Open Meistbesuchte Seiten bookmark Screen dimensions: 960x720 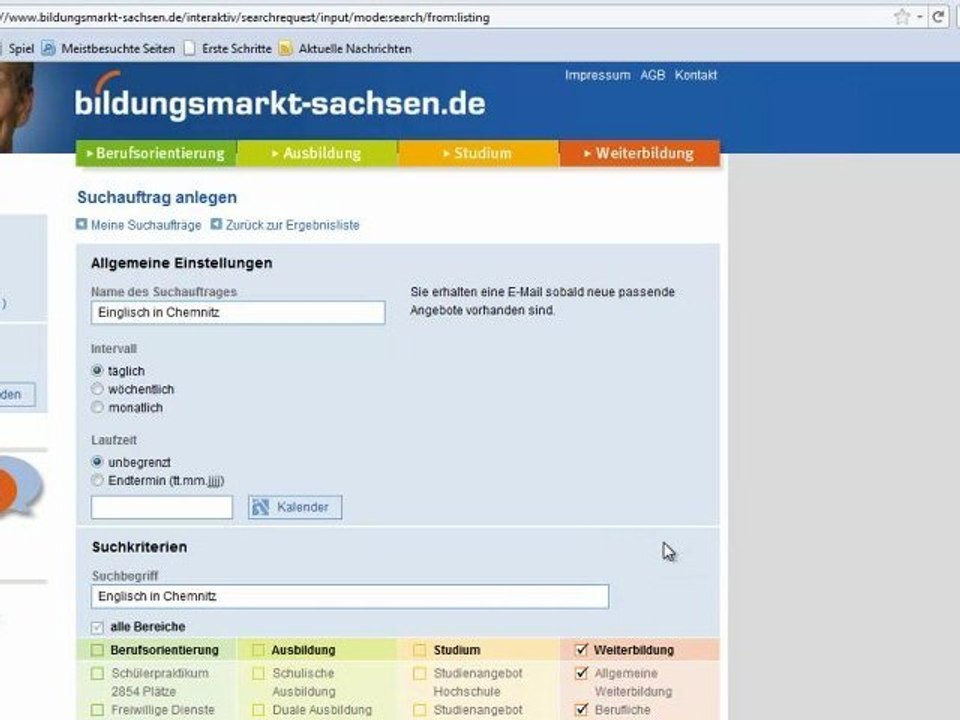coord(108,48)
